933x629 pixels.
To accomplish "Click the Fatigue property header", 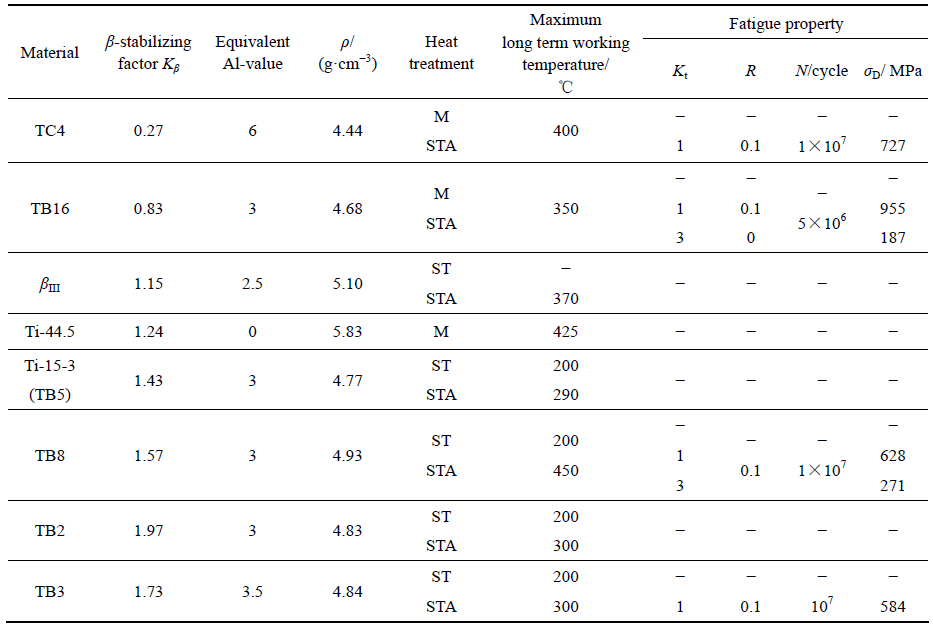I will point(786,23).
